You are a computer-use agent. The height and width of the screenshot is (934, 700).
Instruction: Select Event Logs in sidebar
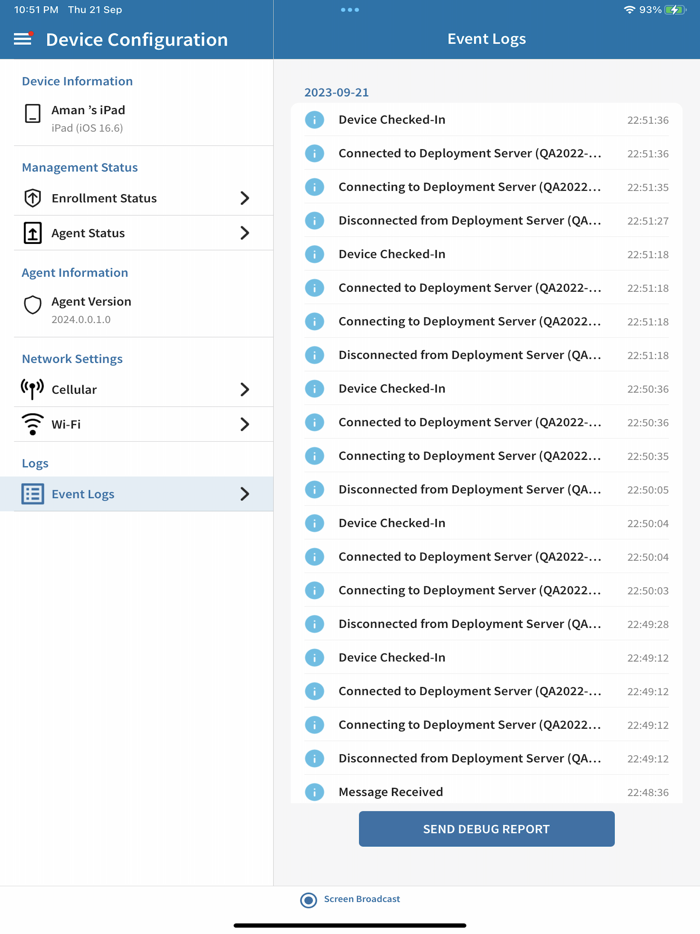(x=137, y=494)
